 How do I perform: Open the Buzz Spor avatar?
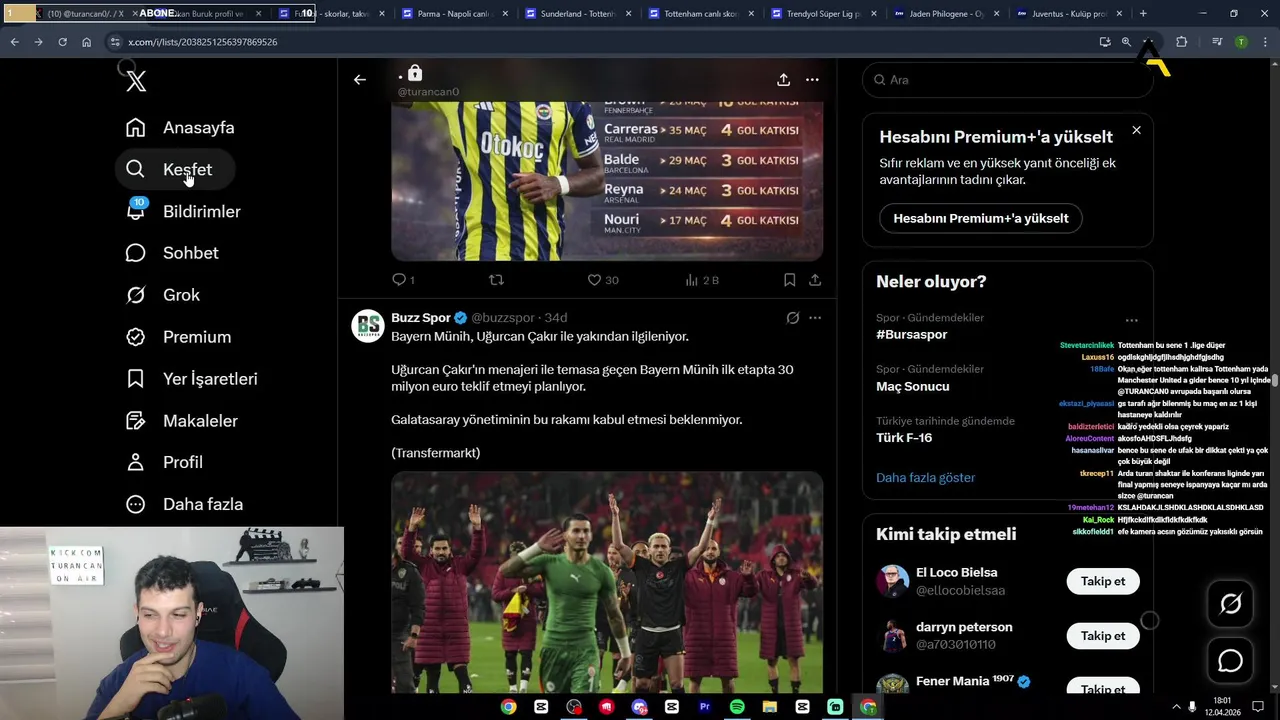(368, 326)
